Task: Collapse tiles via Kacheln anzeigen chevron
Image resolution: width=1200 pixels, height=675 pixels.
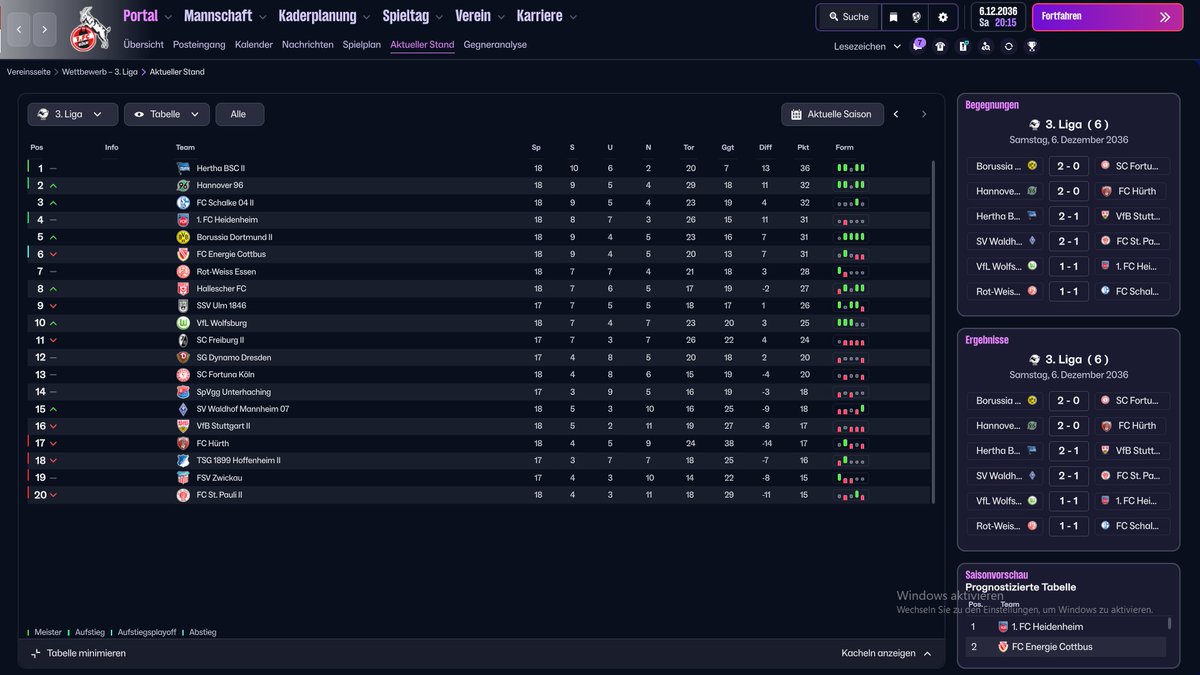Action: pyautogui.click(x=927, y=653)
